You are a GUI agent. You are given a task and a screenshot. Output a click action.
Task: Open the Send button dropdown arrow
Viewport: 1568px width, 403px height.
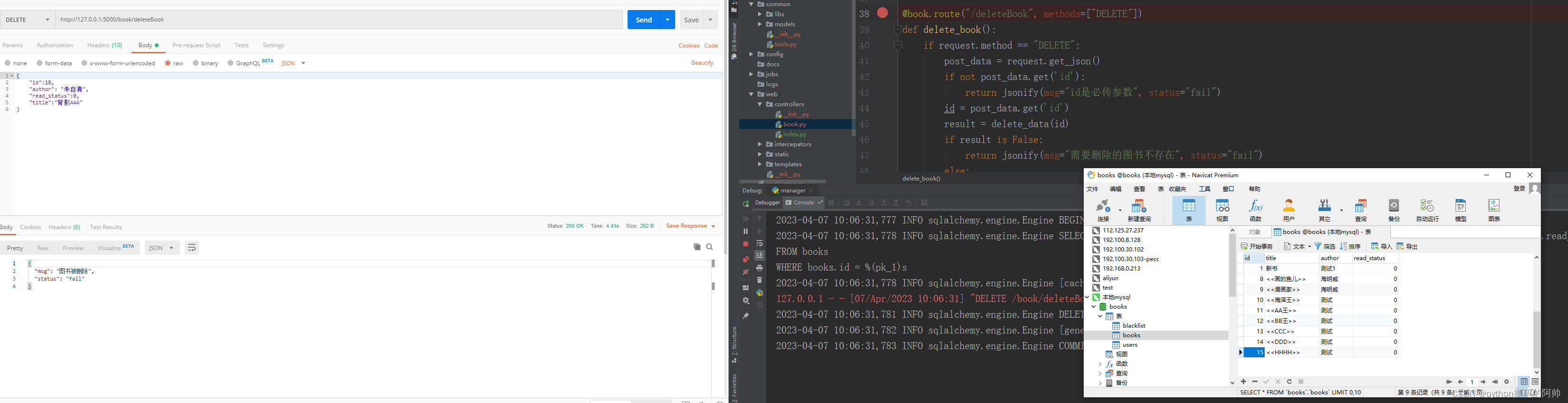pos(668,20)
